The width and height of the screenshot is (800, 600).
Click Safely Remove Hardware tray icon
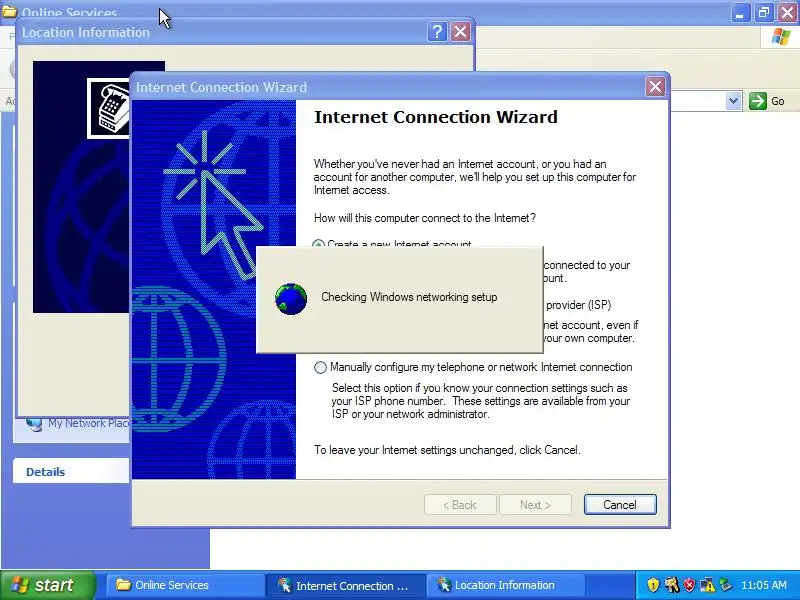click(726, 585)
